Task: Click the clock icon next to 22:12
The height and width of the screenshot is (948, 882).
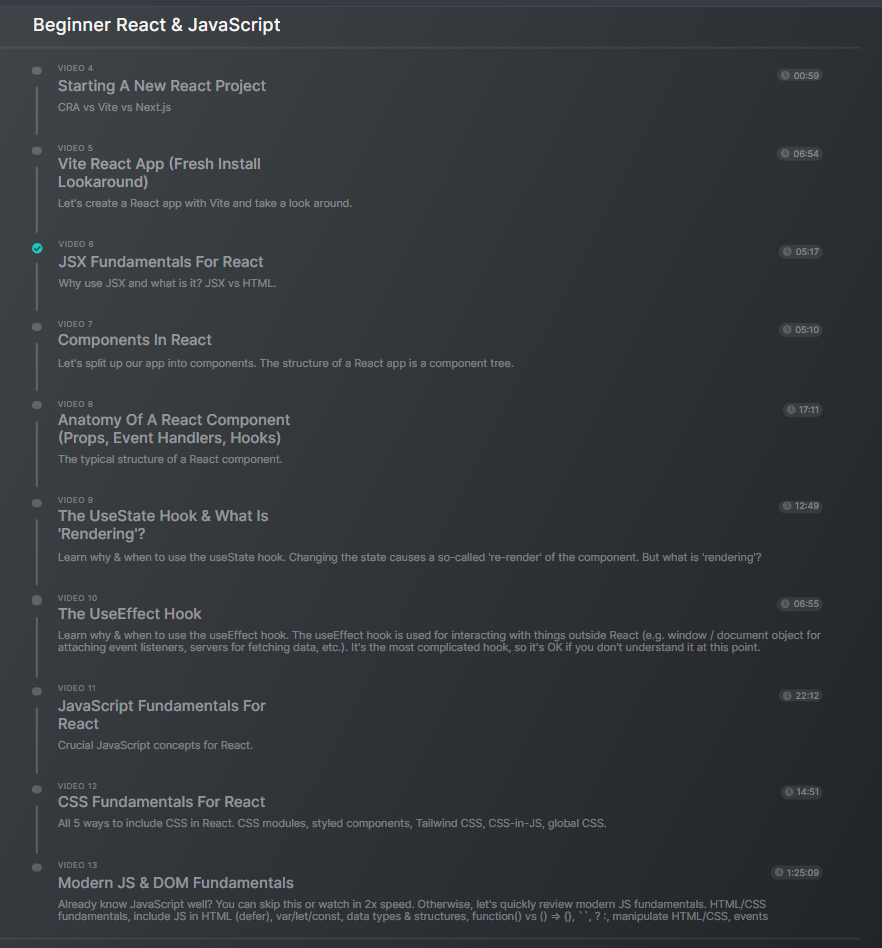Action: click(787, 696)
